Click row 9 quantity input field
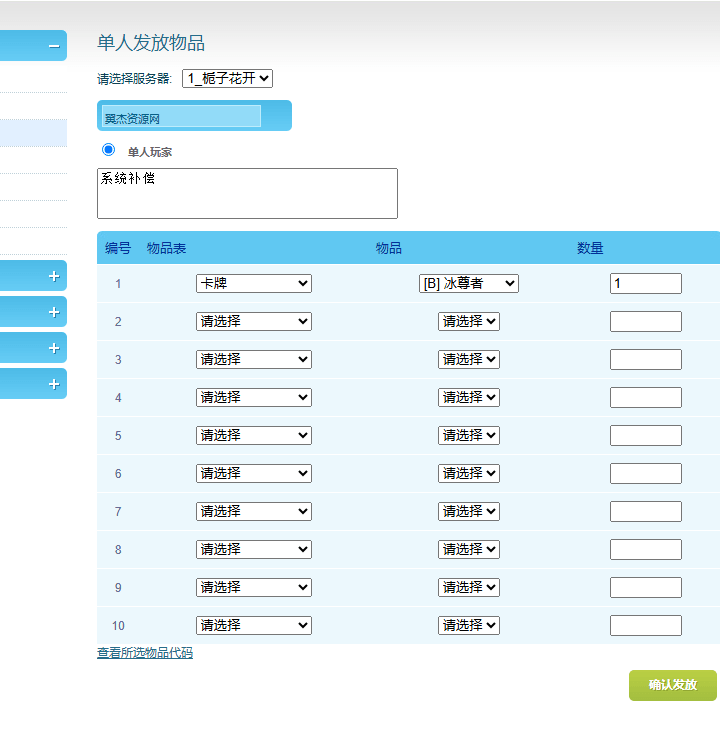Viewport: 720px width, 743px height. pyautogui.click(x=646, y=587)
